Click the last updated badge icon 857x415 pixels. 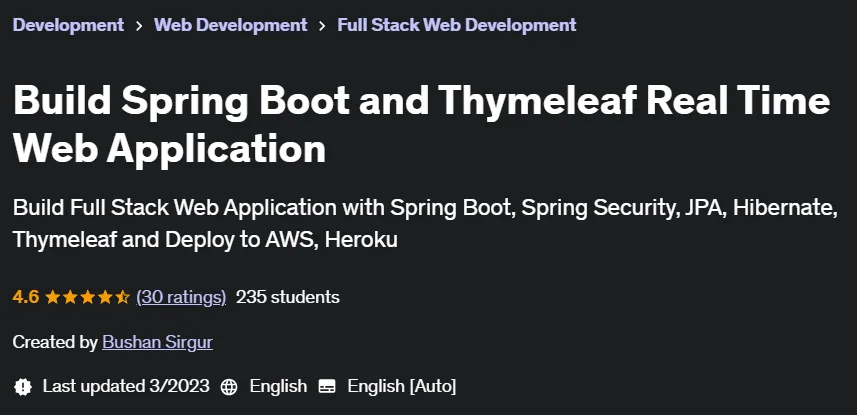pyautogui.click(x=23, y=387)
